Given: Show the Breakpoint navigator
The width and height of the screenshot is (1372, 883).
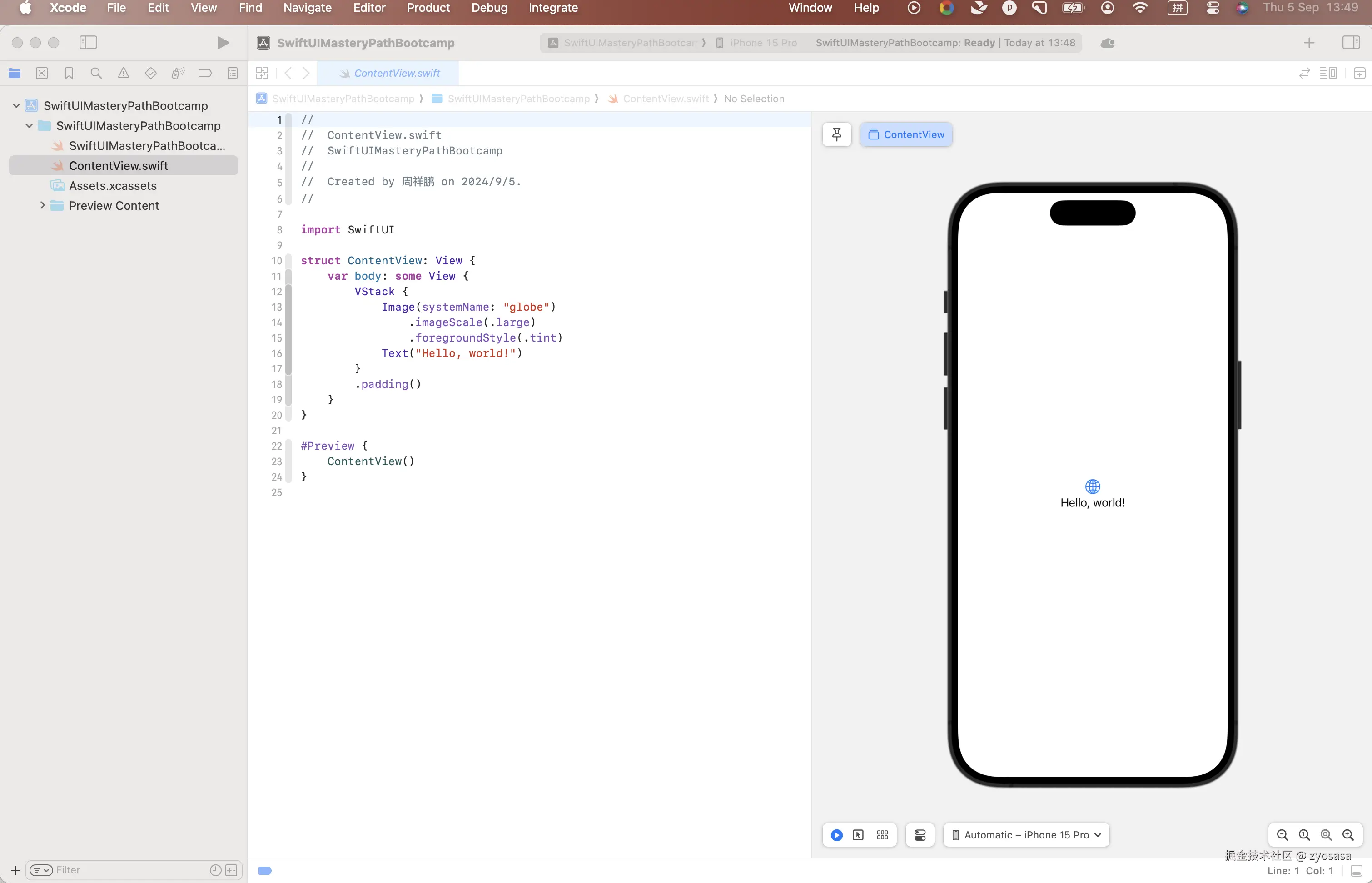Looking at the screenshot, I should (x=205, y=74).
